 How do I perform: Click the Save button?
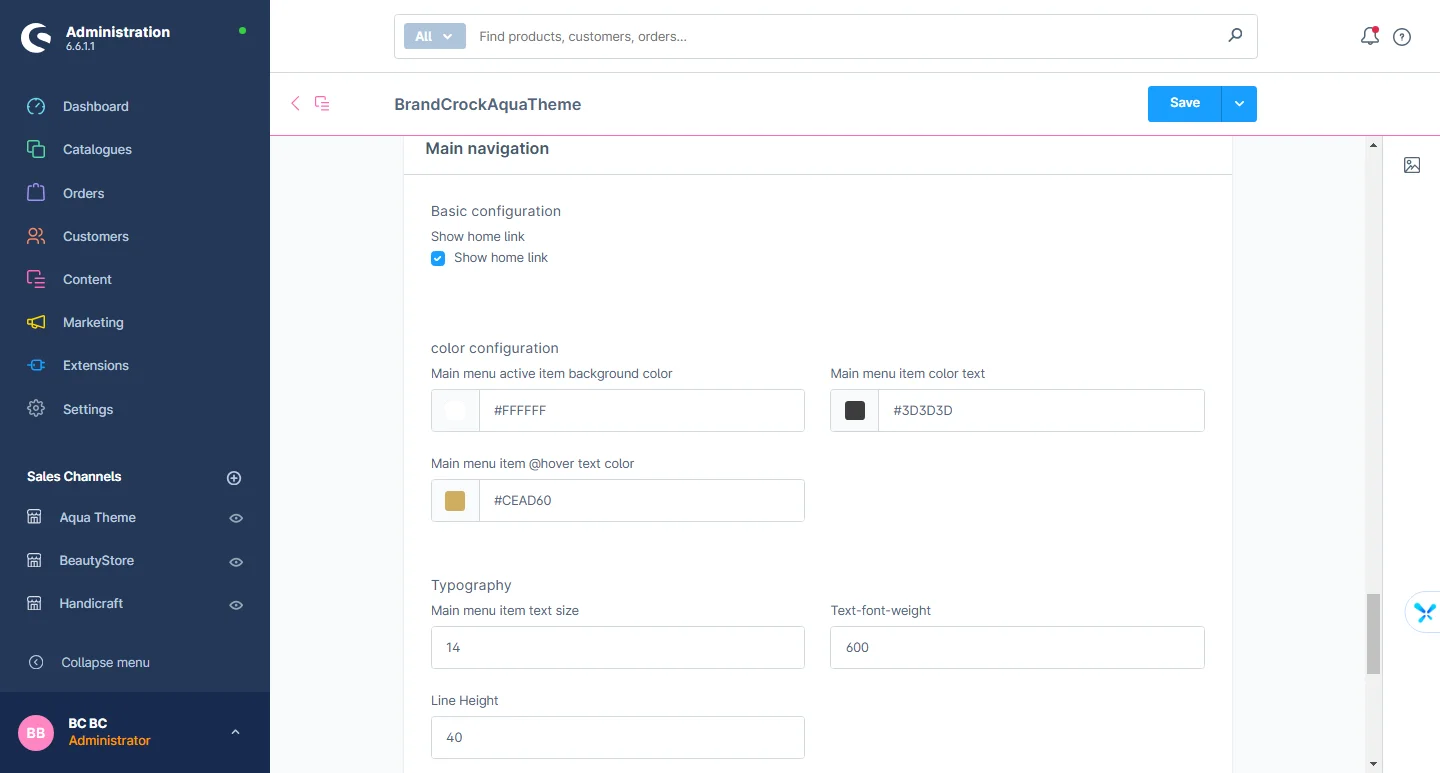click(x=1184, y=104)
